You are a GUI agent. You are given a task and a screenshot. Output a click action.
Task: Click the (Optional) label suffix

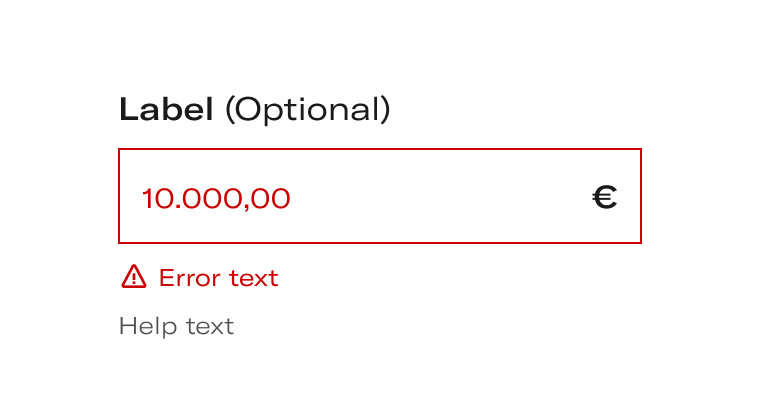coord(308,110)
